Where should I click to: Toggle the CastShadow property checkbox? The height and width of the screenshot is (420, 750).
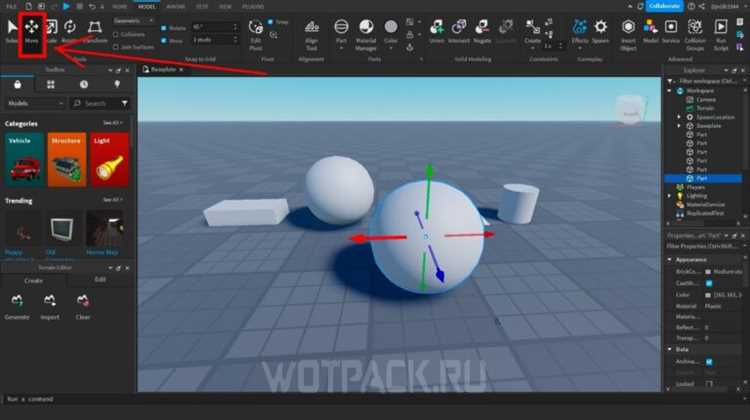tap(709, 284)
